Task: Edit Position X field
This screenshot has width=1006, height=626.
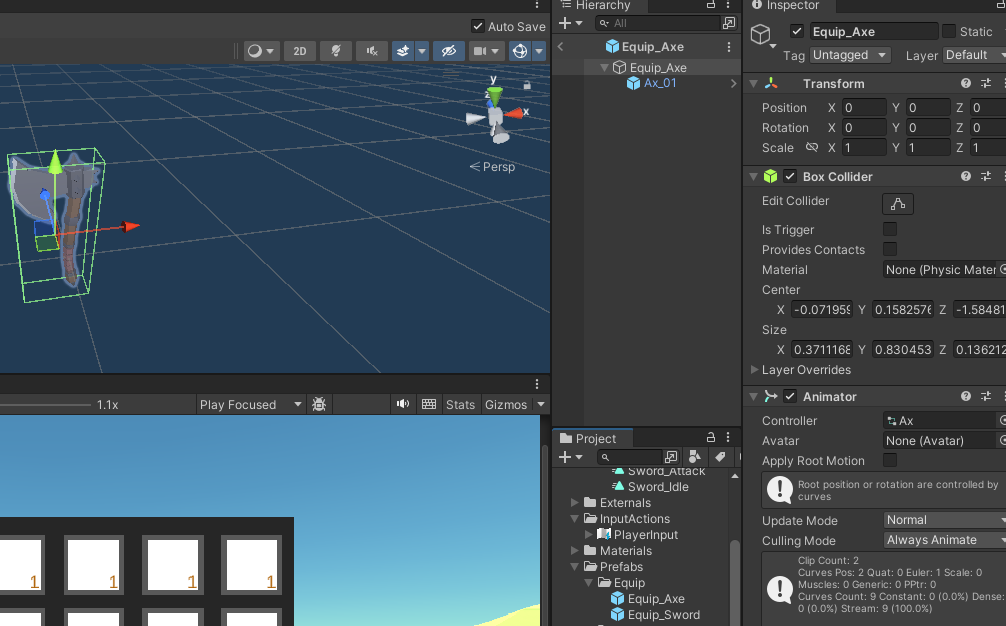Action: click(x=864, y=108)
